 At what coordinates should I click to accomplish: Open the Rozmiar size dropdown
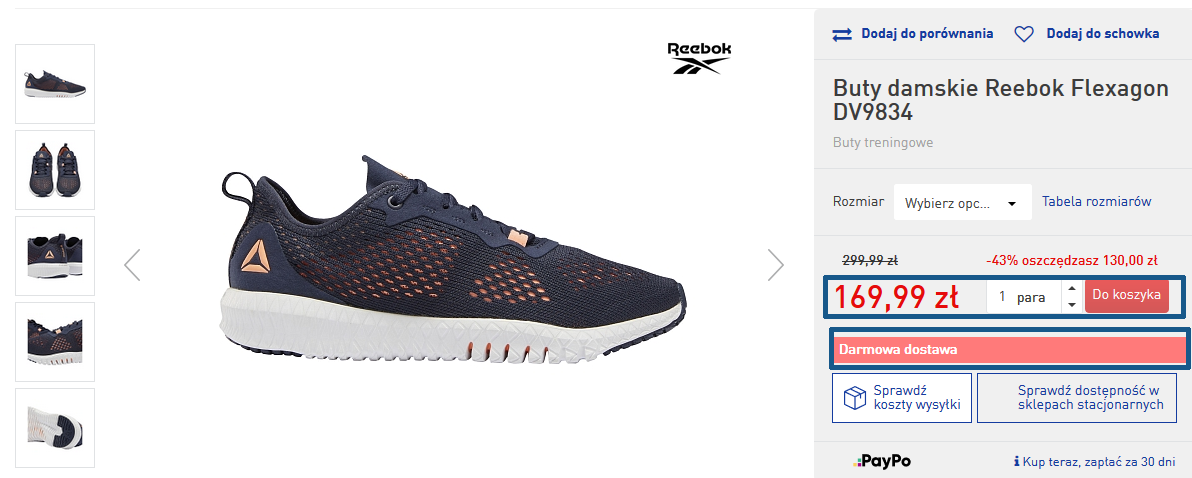coord(962,203)
